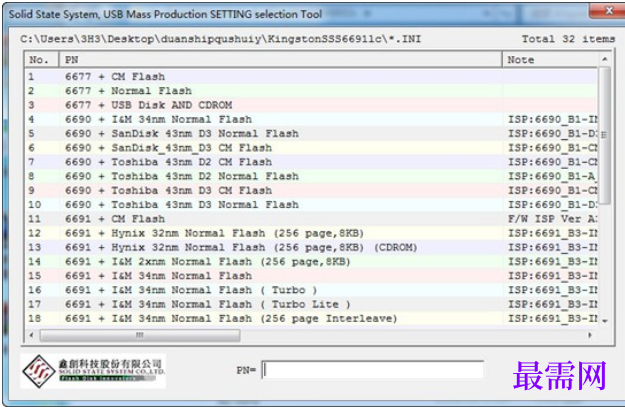The height and width of the screenshot is (407, 625).
Task: Click the 'Note' column header
Action: pyautogui.click(x=550, y=60)
